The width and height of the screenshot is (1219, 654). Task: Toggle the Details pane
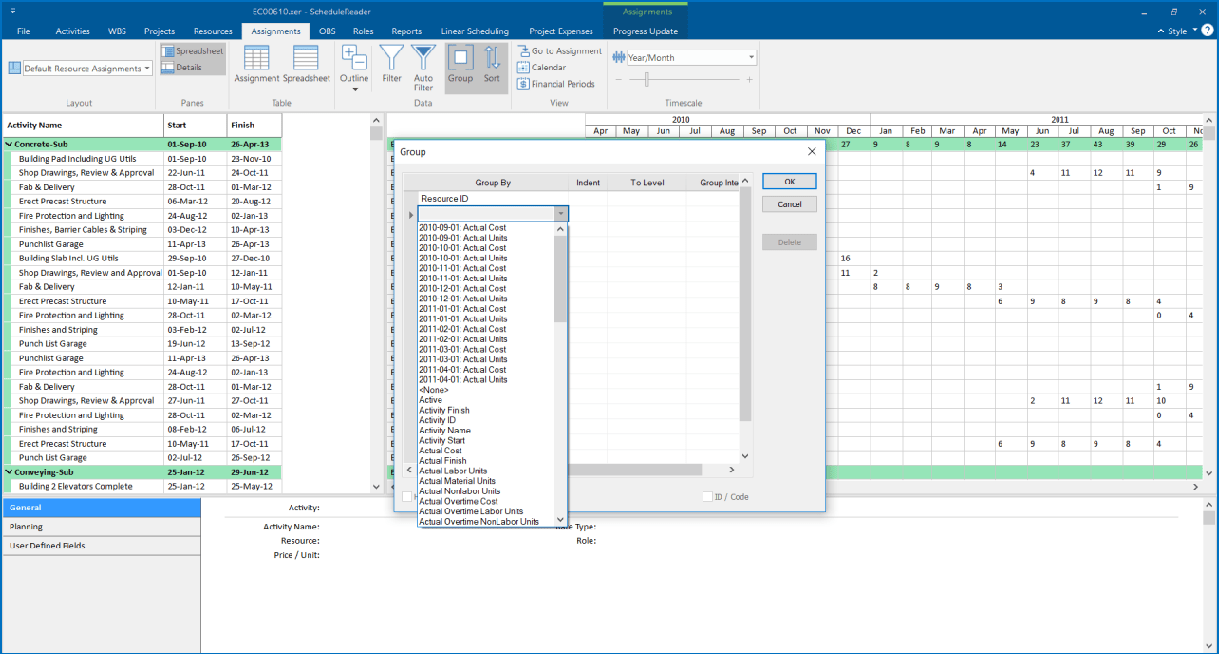183,67
